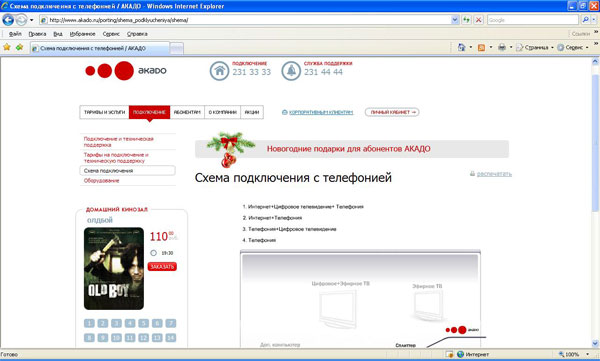
Task: Click the status bar popup blocker icon
Action: [449, 354]
